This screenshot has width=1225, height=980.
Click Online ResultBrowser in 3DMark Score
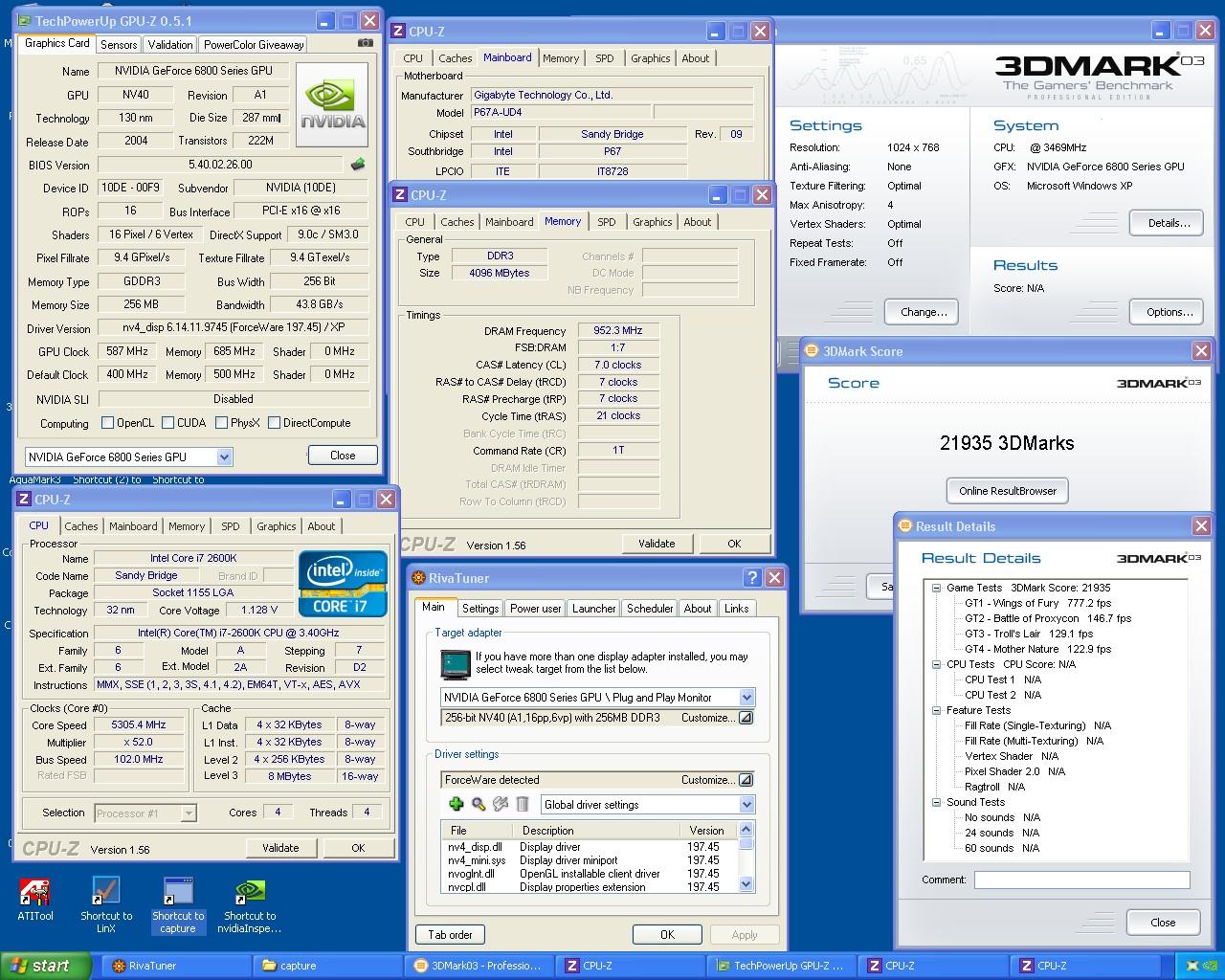pyautogui.click(x=1008, y=491)
